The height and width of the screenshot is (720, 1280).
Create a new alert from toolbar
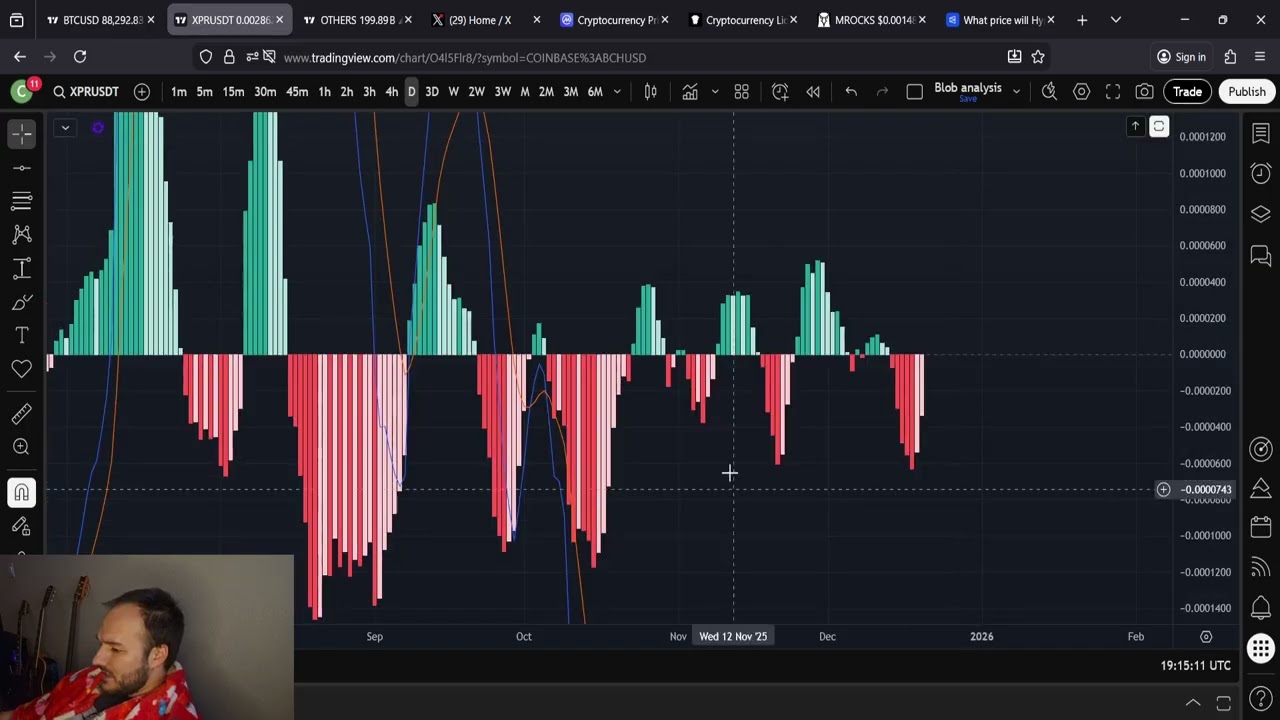point(780,92)
